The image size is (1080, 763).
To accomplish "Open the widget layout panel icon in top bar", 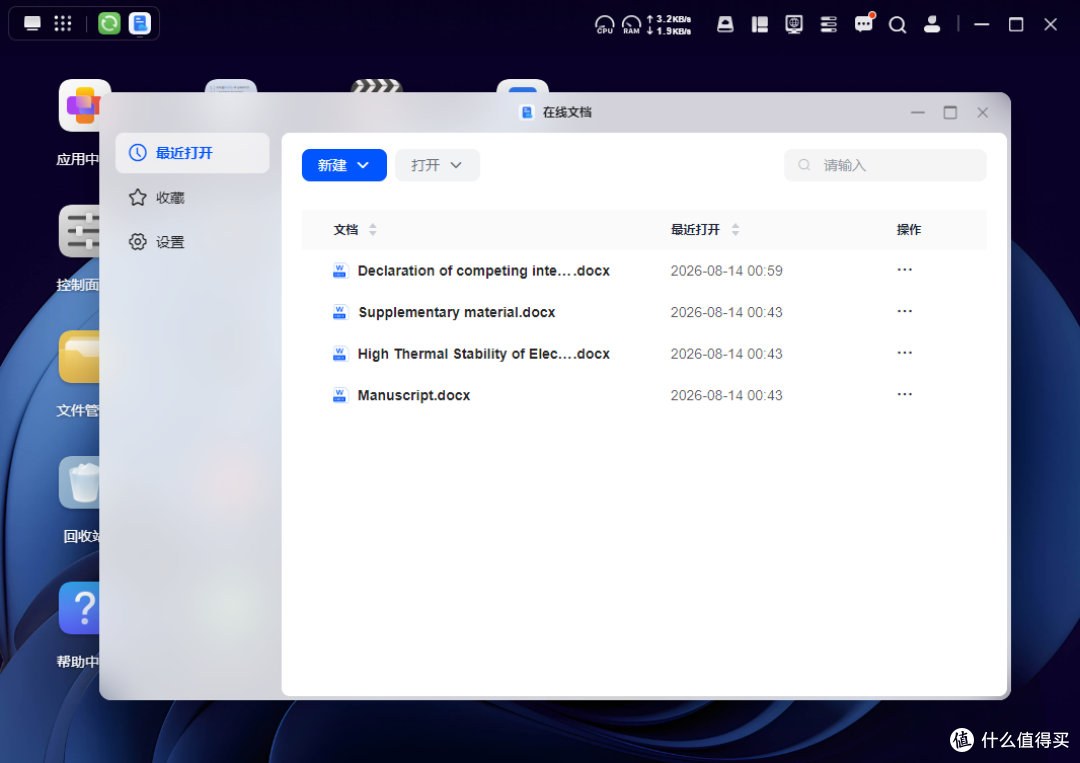I will click(x=760, y=25).
